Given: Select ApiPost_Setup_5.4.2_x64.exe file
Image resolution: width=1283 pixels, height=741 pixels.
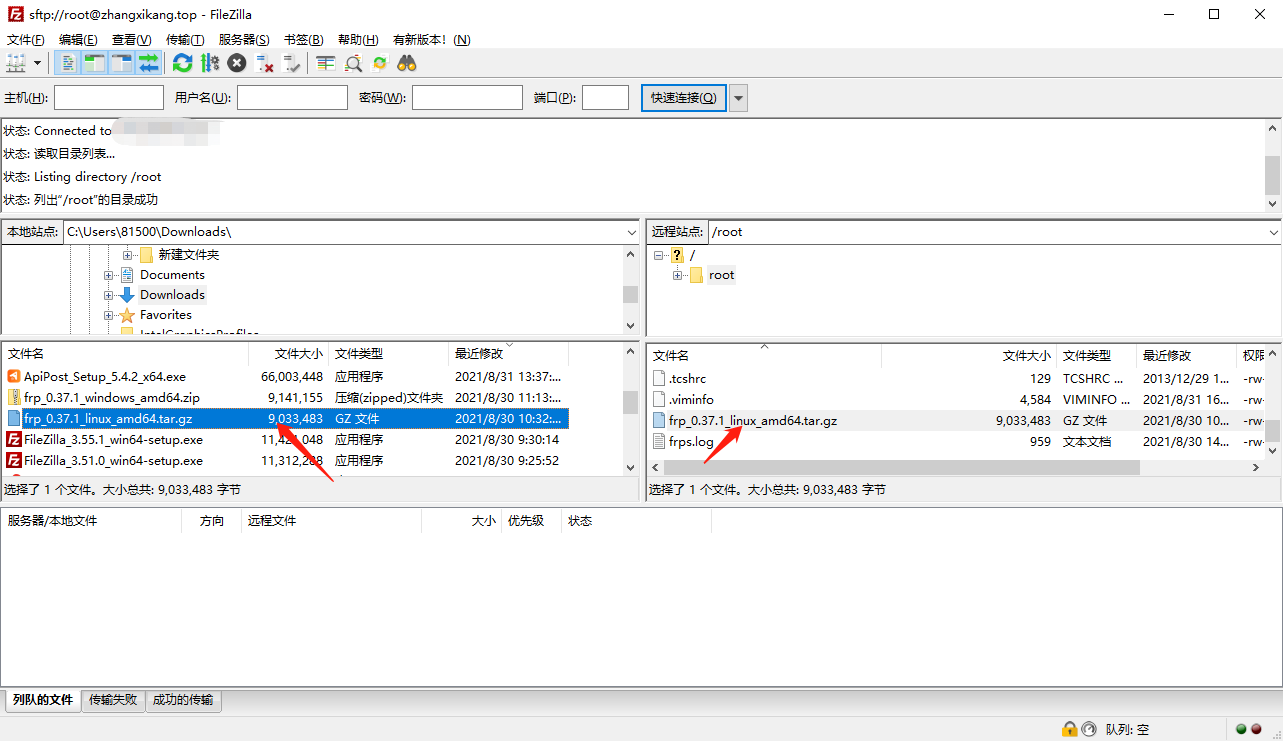Looking at the screenshot, I should point(286,377).
